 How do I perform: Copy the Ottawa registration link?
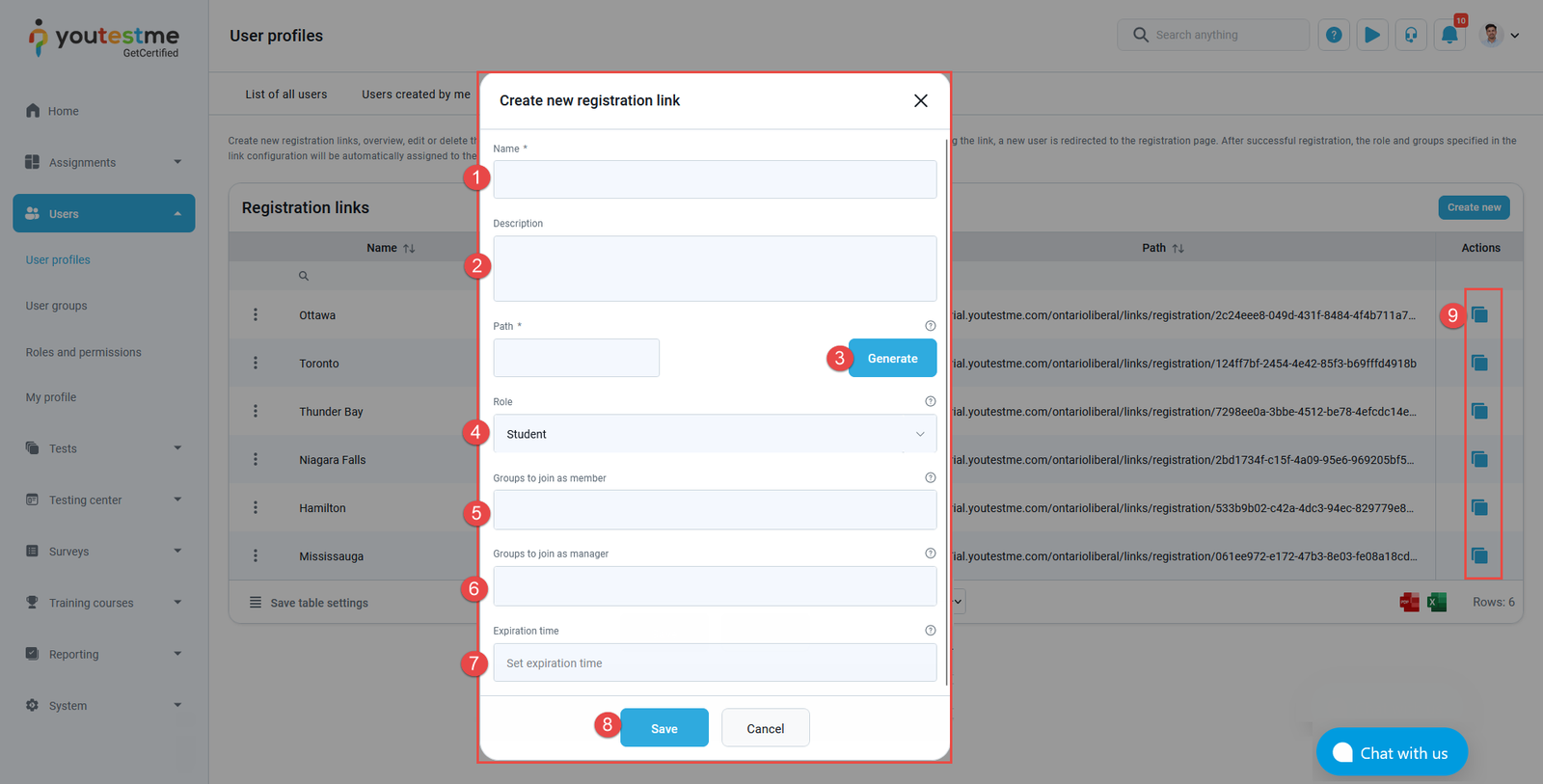click(x=1479, y=315)
